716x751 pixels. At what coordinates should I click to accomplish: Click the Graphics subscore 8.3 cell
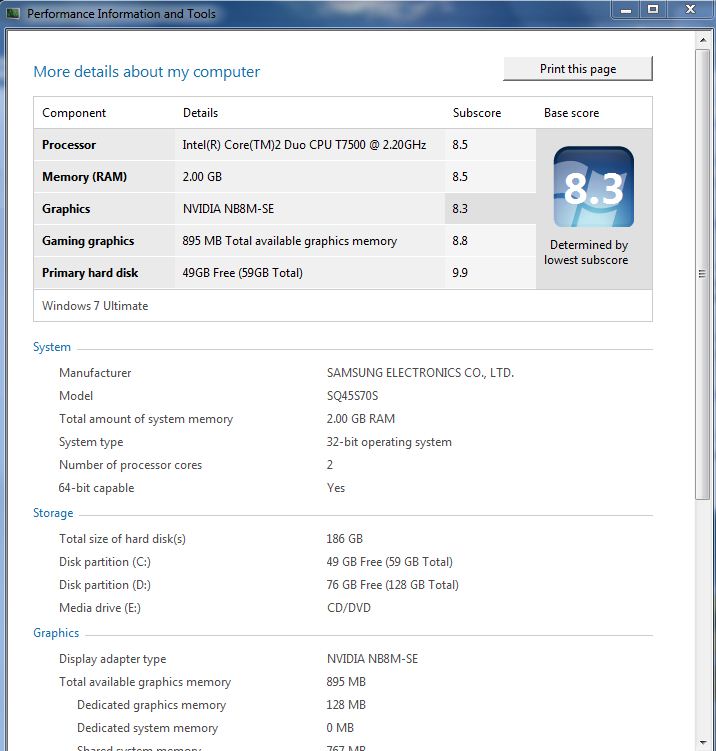(x=490, y=209)
